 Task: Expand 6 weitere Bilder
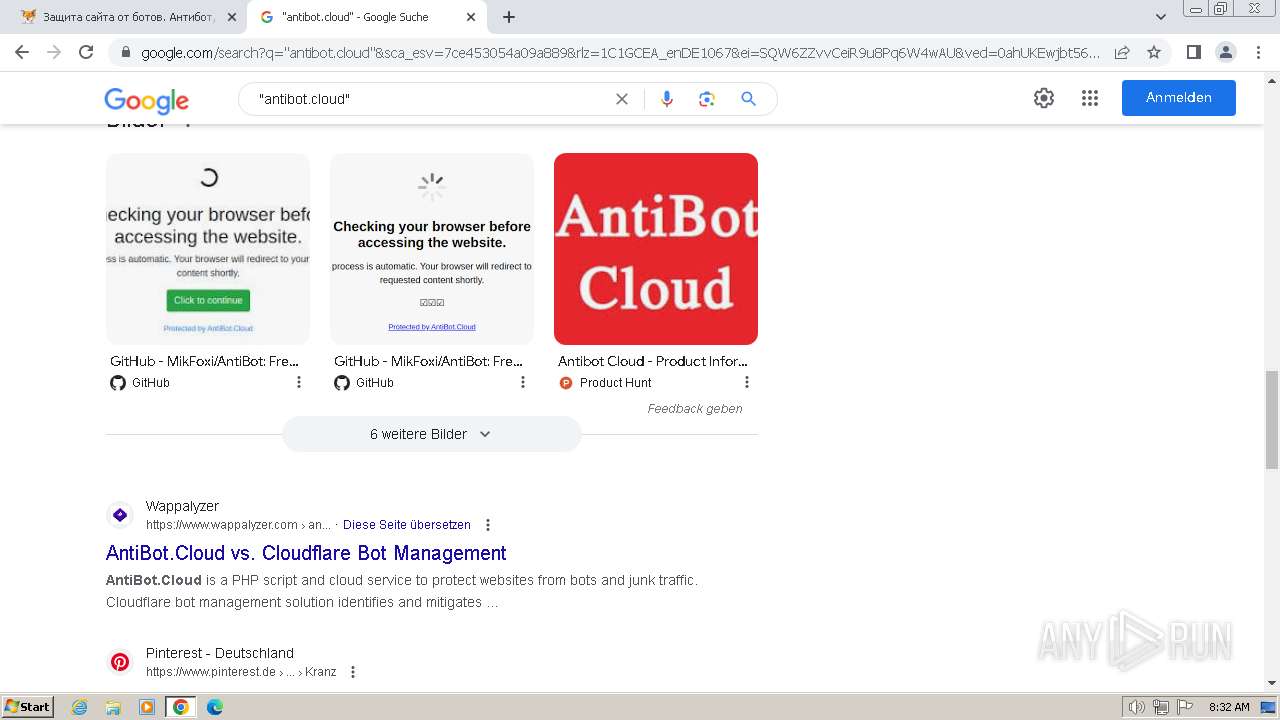pyautogui.click(x=431, y=434)
